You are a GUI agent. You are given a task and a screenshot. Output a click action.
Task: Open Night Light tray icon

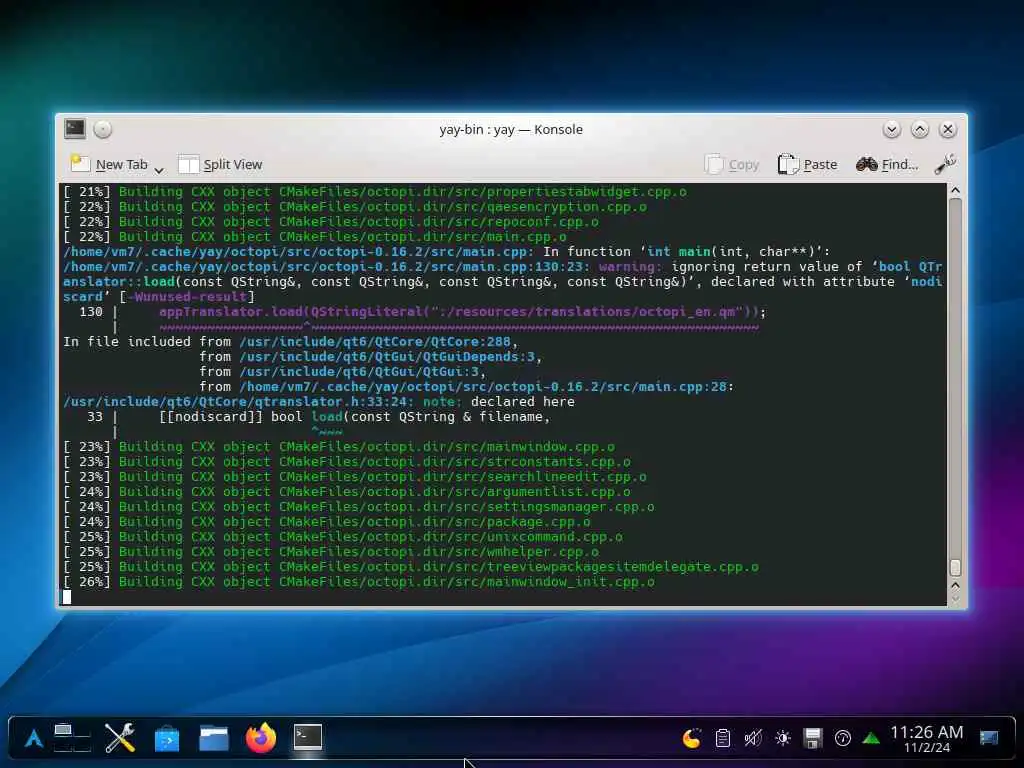[x=692, y=739]
